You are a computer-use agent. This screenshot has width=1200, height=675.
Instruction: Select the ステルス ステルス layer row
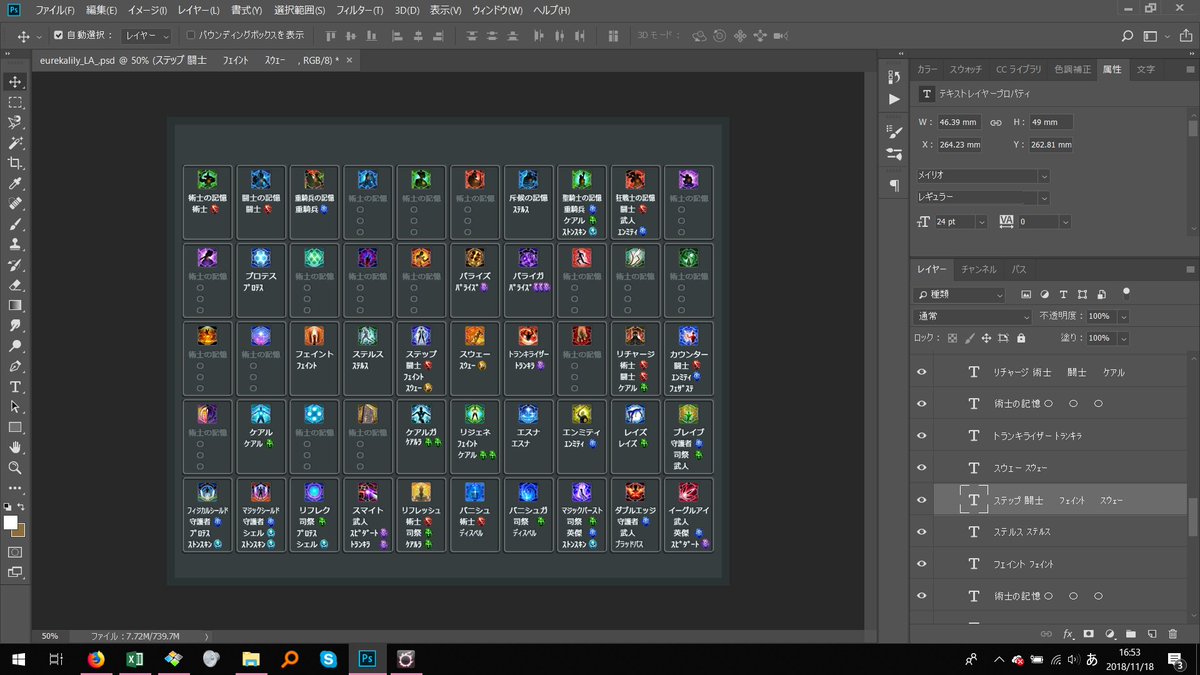[x=1048, y=532]
